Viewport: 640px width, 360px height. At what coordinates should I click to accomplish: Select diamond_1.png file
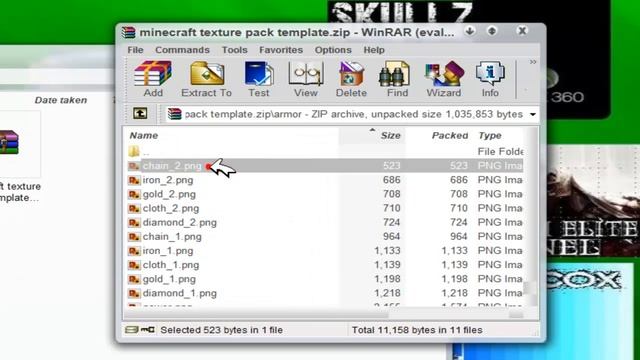(x=325, y=293)
